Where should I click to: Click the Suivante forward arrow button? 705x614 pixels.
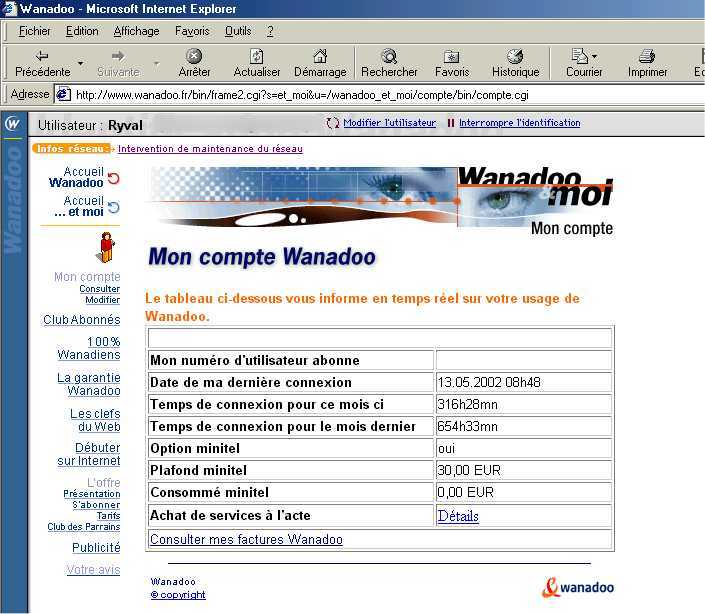(118, 63)
